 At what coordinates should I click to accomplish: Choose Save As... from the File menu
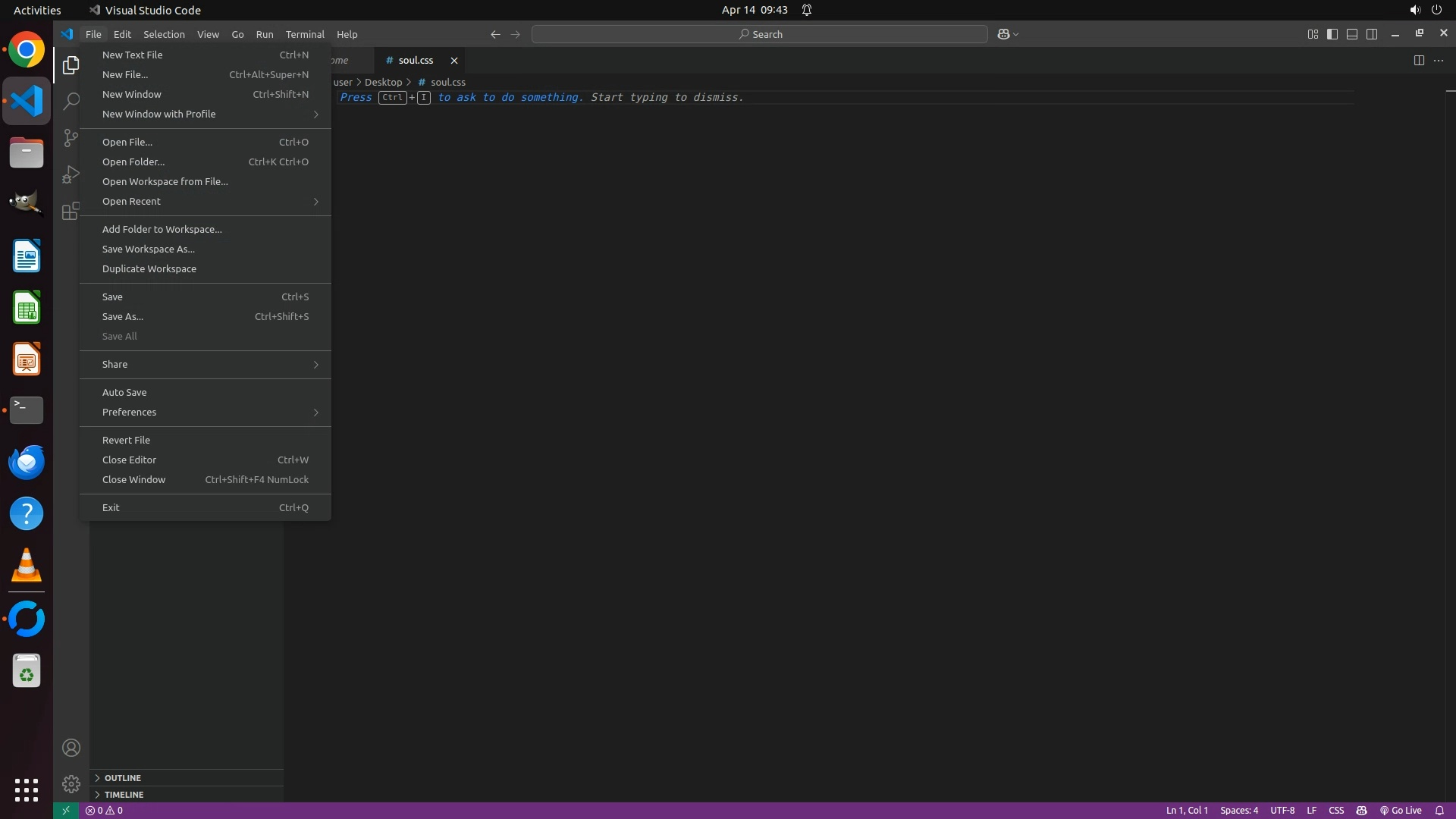click(123, 316)
